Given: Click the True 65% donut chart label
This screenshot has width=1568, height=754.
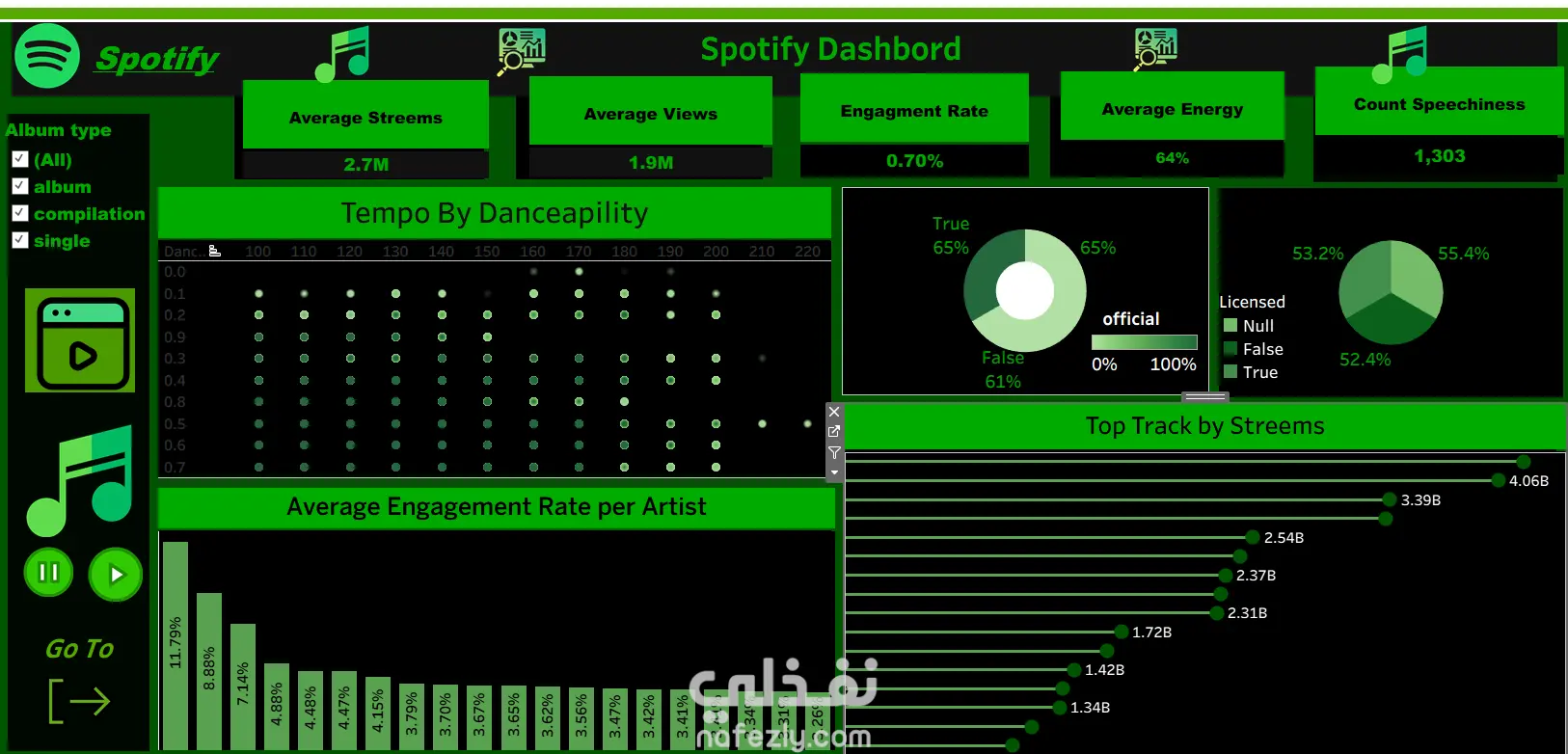Looking at the screenshot, I should tap(951, 235).
